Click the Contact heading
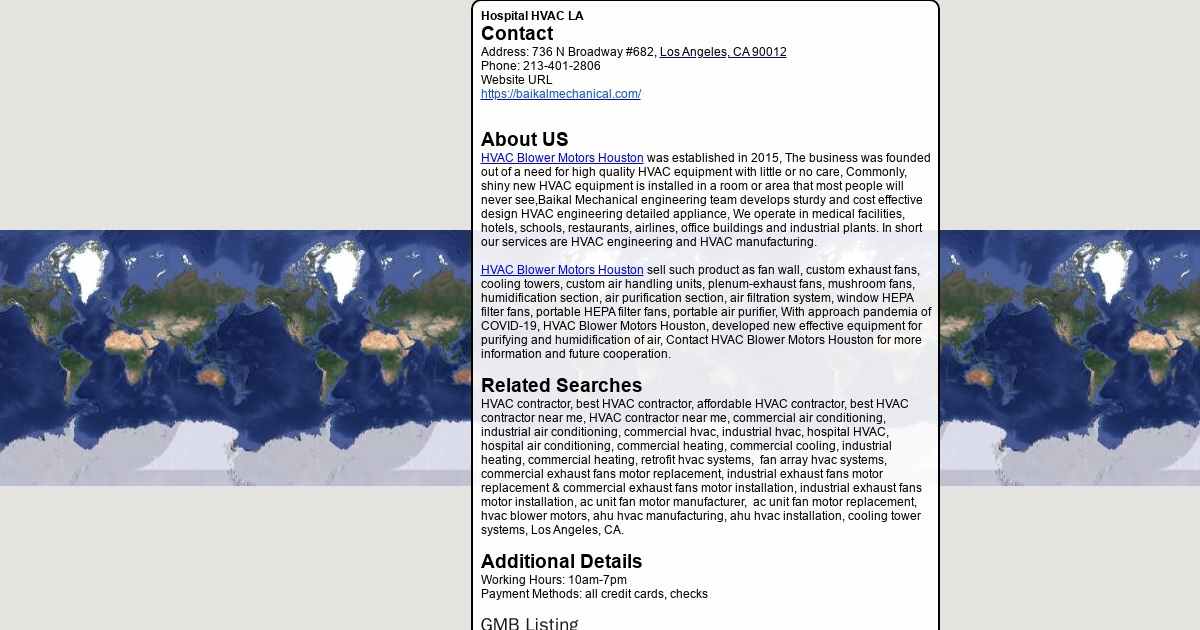This screenshot has width=1200, height=630. pos(517,34)
